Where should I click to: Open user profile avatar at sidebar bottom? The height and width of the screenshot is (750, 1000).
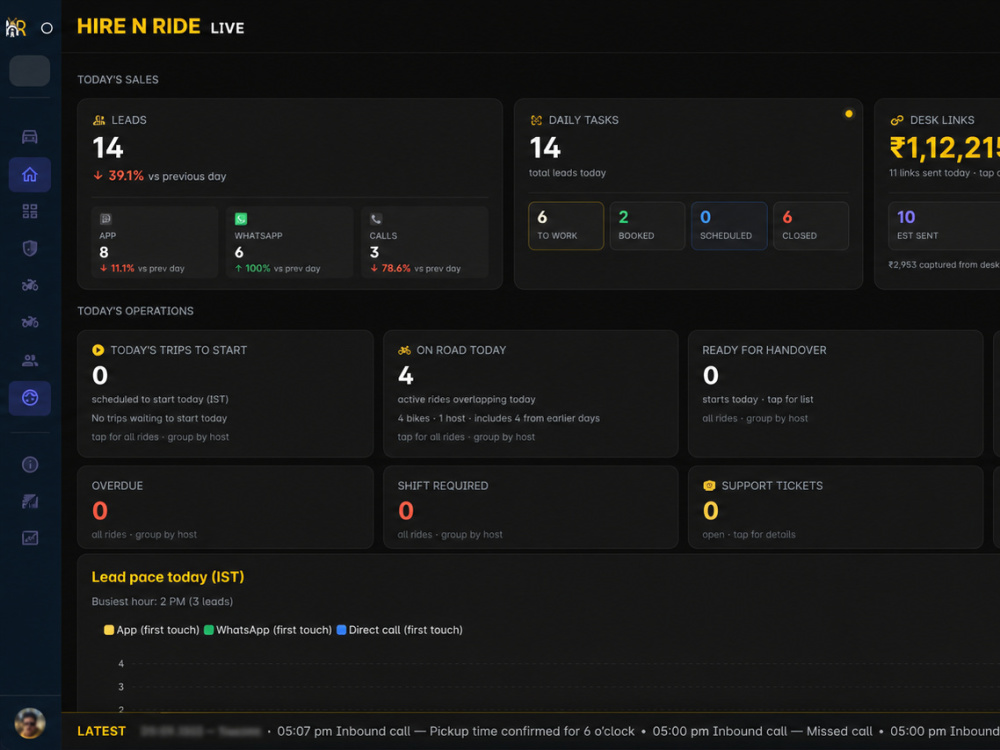click(x=29, y=724)
